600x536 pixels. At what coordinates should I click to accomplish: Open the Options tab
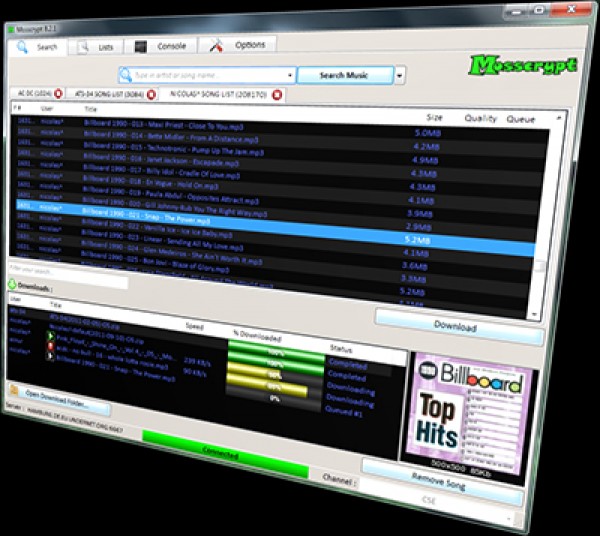[237, 45]
